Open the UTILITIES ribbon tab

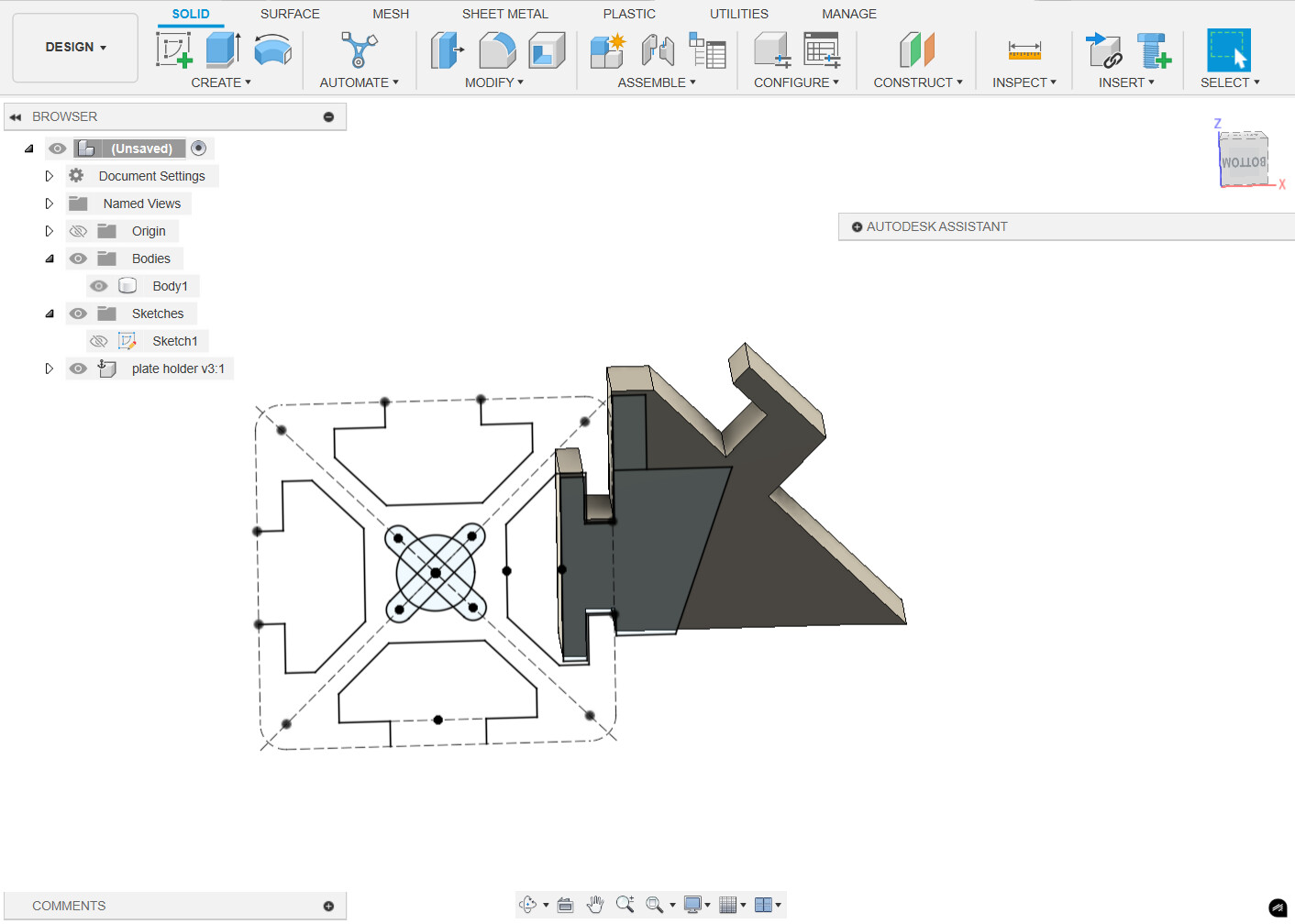pyautogui.click(x=738, y=13)
